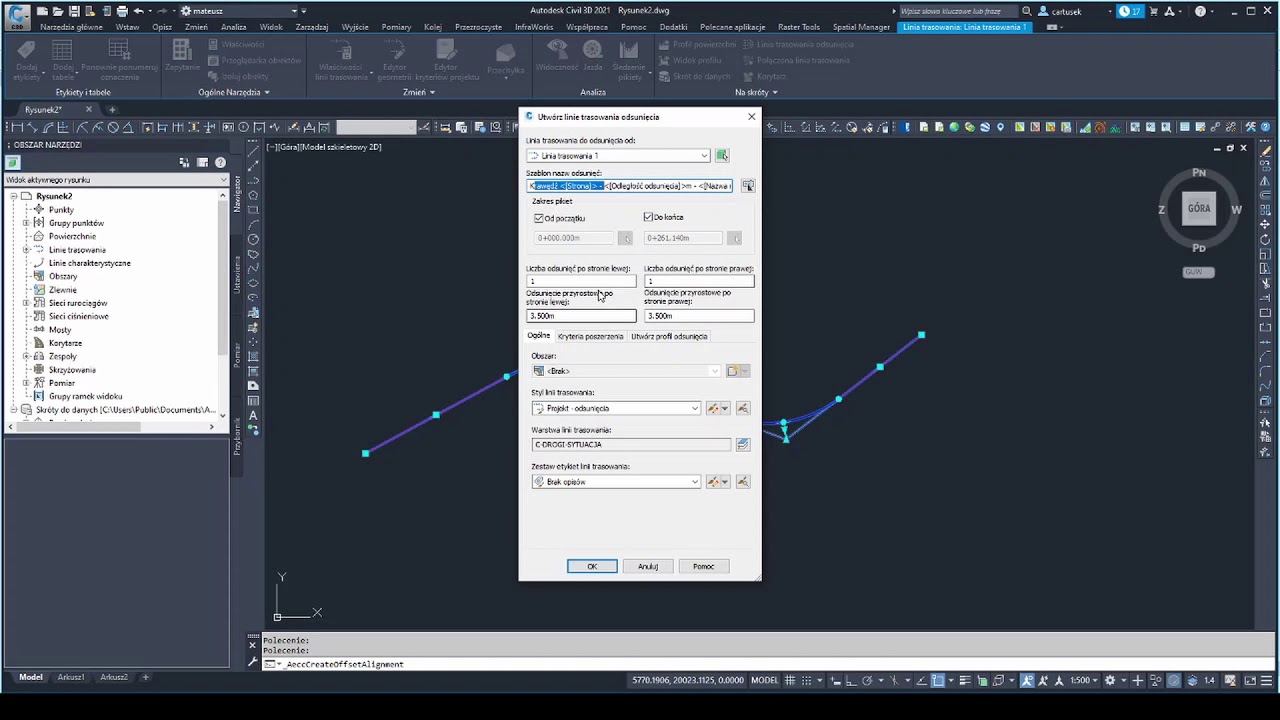1280x720 pixels.
Task: Click the Liczba odsunięć po stronie lewej field
Action: click(581, 281)
